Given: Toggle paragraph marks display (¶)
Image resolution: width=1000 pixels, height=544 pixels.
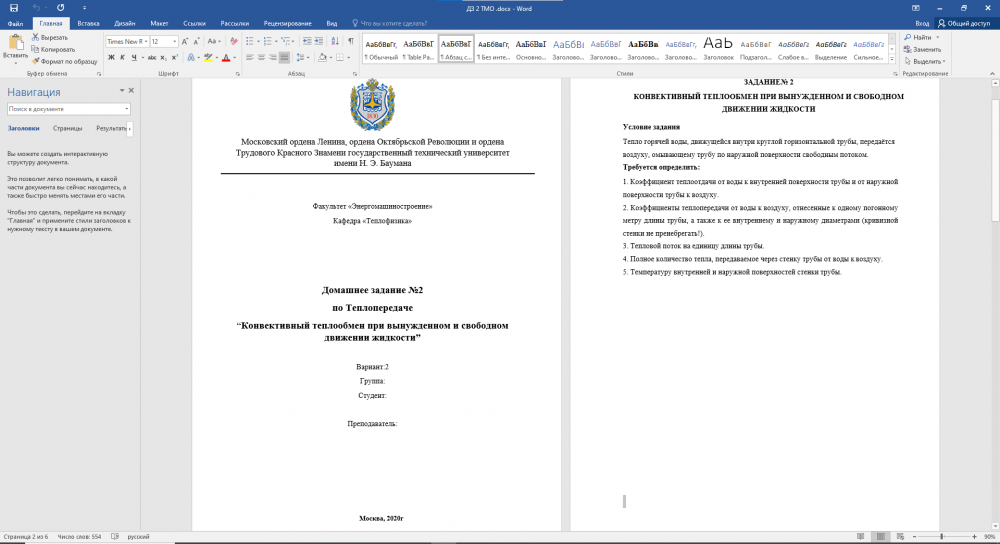Looking at the screenshot, I should point(350,42).
